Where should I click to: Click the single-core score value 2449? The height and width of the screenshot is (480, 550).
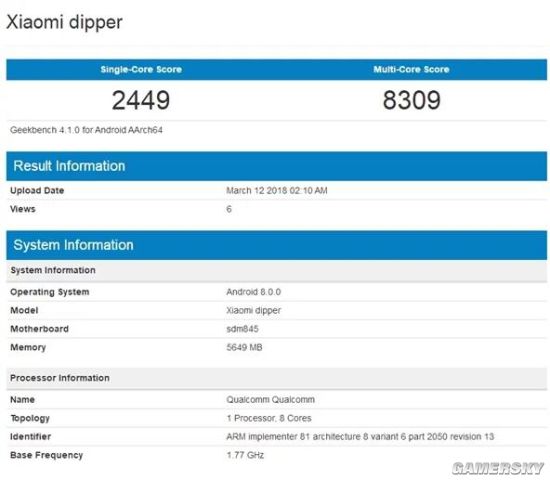point(141,100)
